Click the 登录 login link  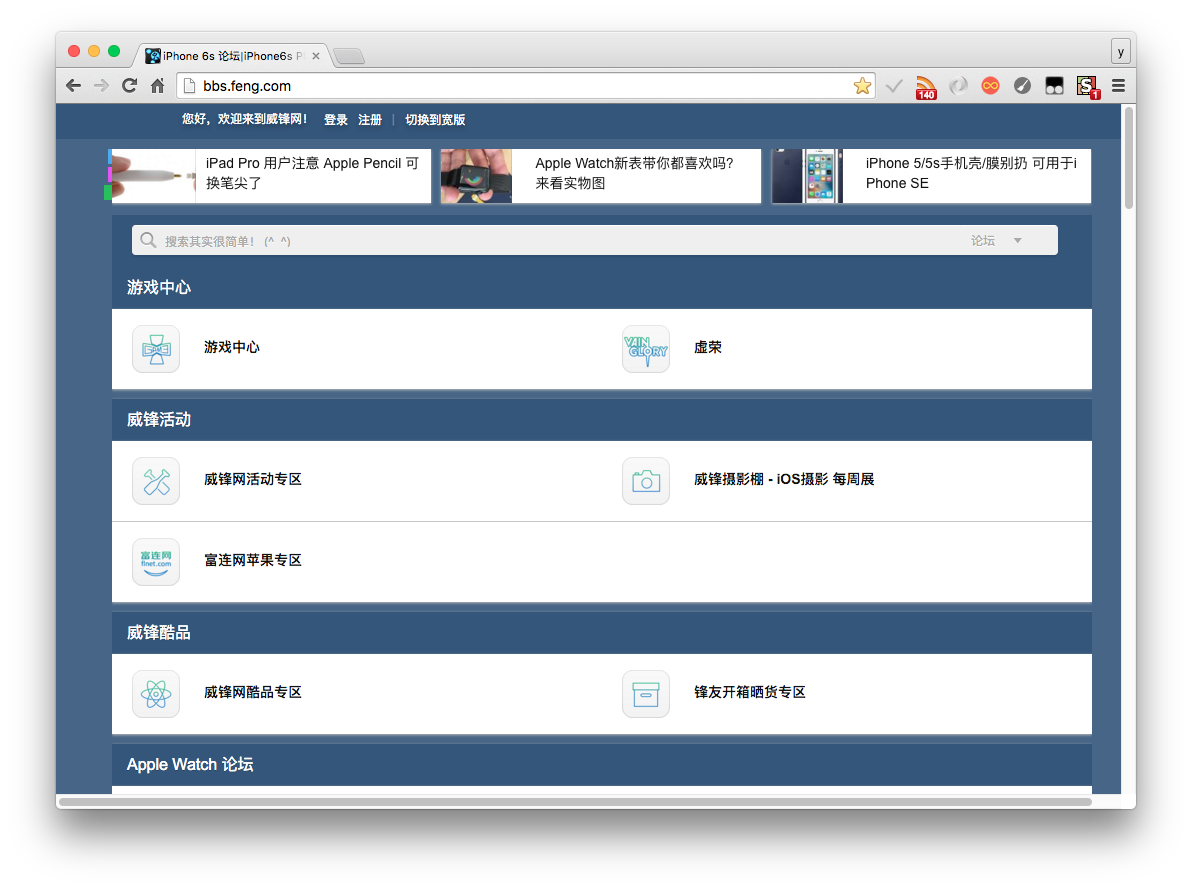(335, 119)
